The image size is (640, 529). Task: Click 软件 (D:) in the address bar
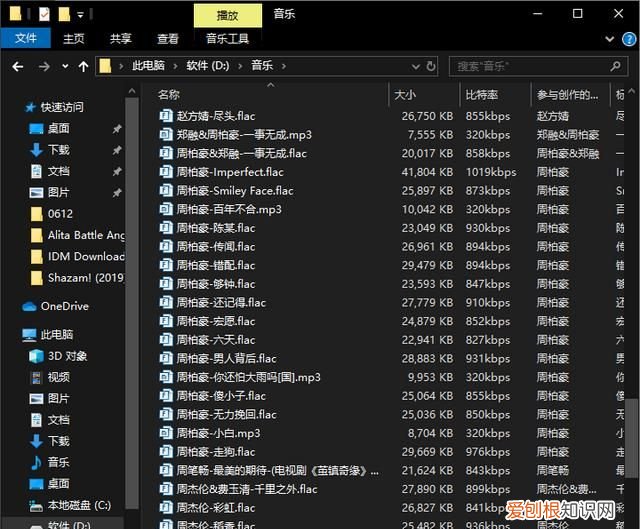pos(208,66)
